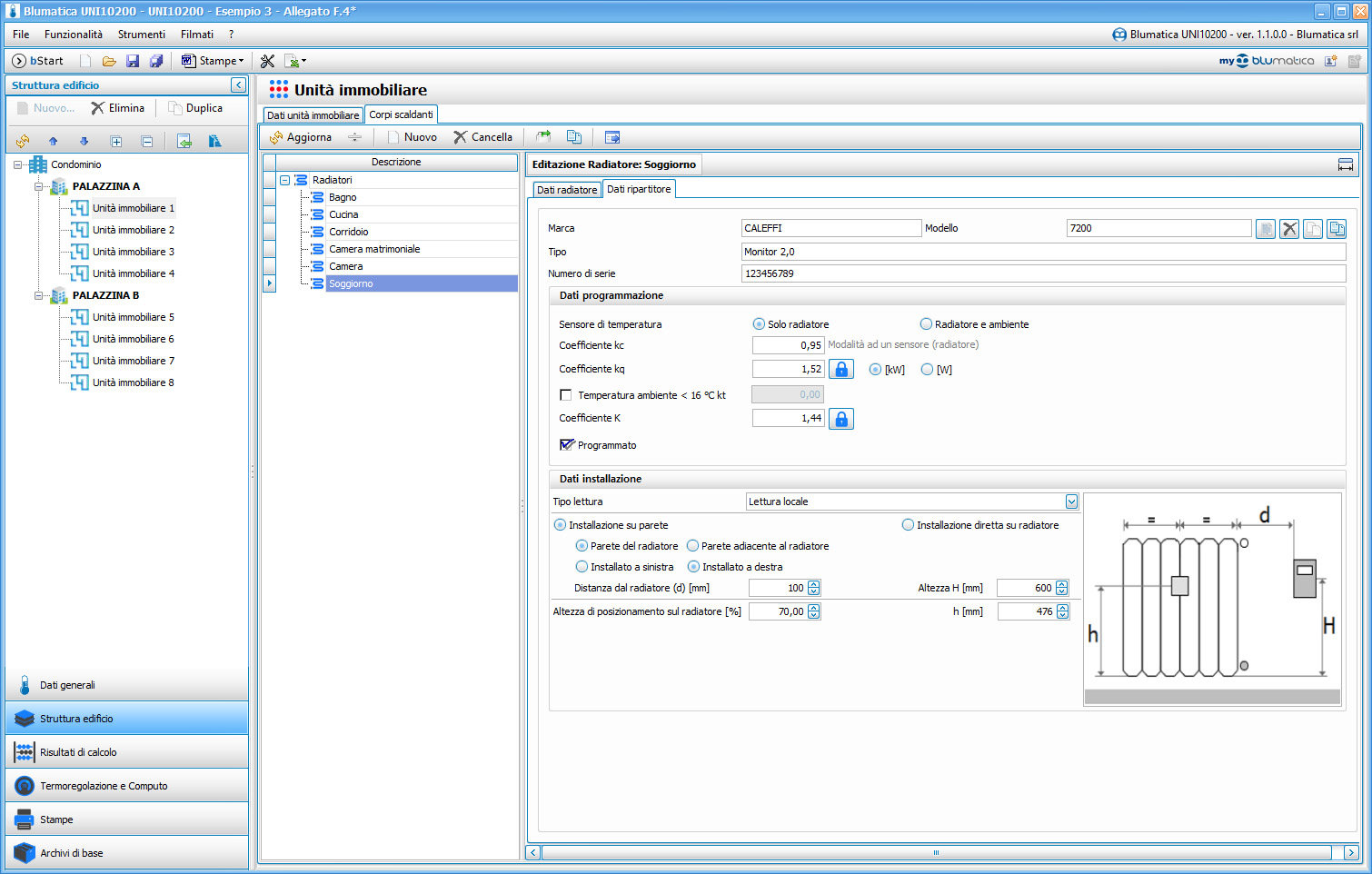Collapse the PALAZZINA A tree node
The height and width of the screenshot is (874, 1372).
39,186
